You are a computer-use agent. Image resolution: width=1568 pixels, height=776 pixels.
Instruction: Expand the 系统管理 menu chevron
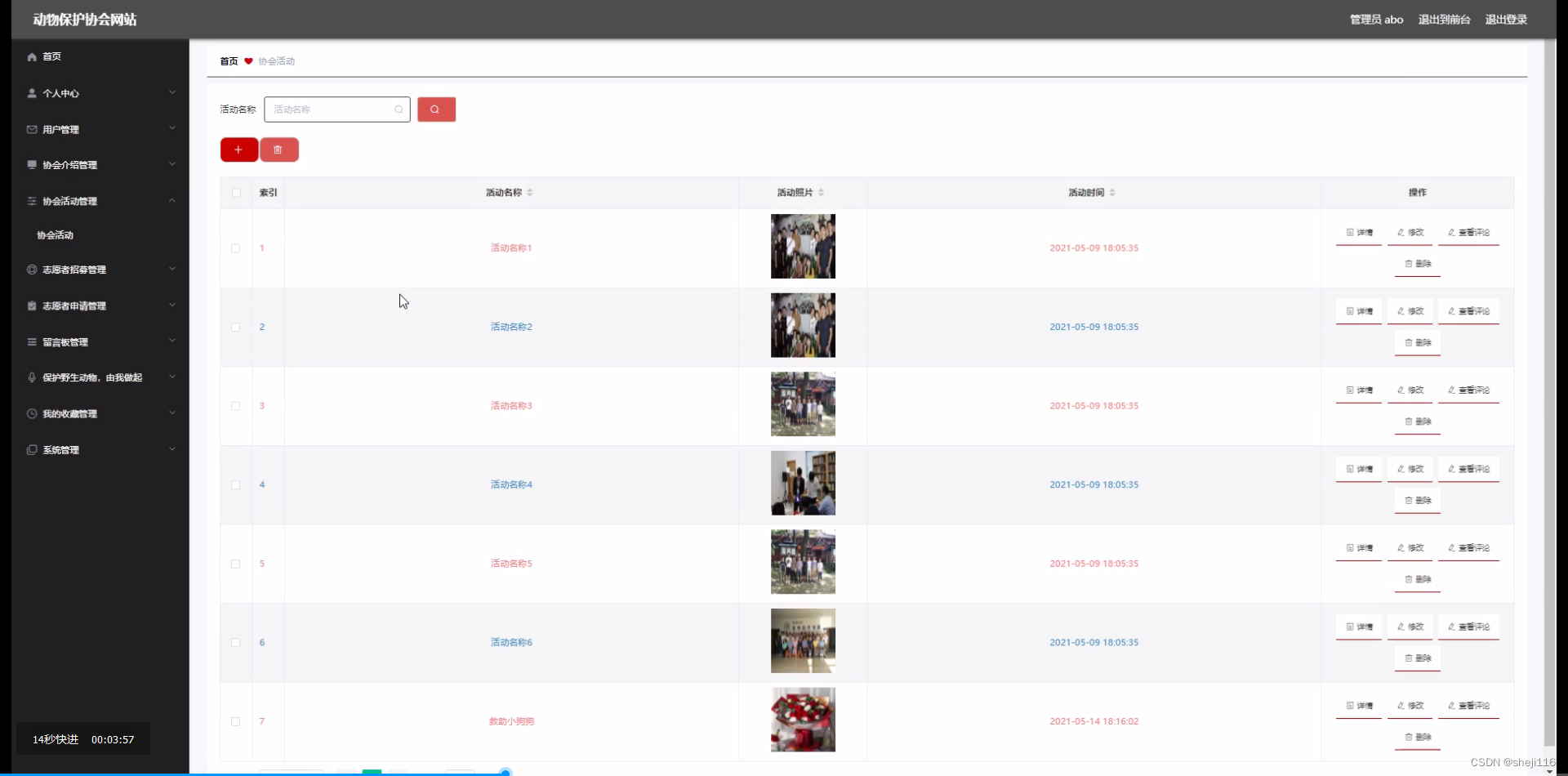(x=172, y=448)
